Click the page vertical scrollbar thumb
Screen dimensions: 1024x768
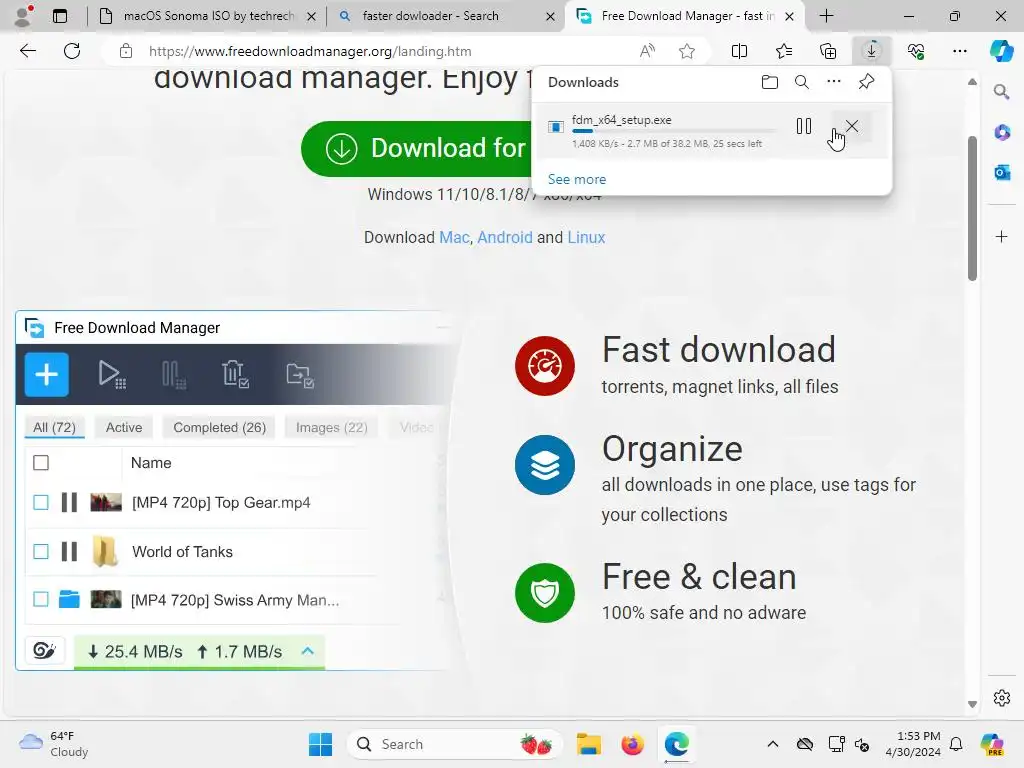[x=972, y=208]
